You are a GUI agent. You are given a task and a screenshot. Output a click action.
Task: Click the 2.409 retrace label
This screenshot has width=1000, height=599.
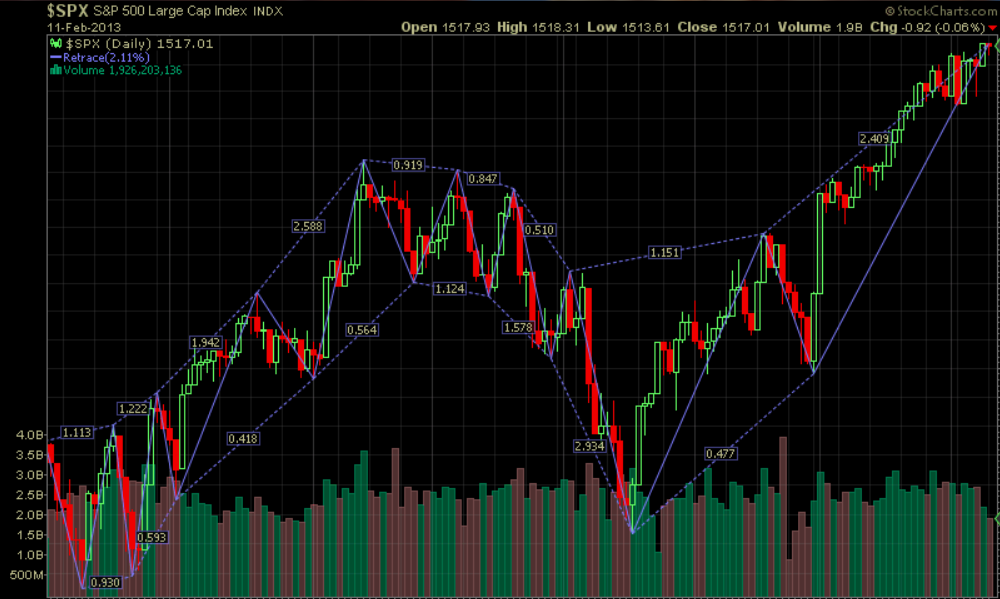[874, 138]
